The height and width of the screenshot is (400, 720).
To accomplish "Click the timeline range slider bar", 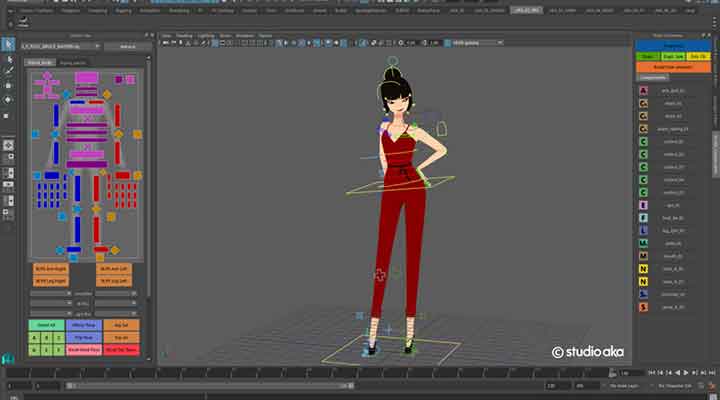I will (300, 385).
